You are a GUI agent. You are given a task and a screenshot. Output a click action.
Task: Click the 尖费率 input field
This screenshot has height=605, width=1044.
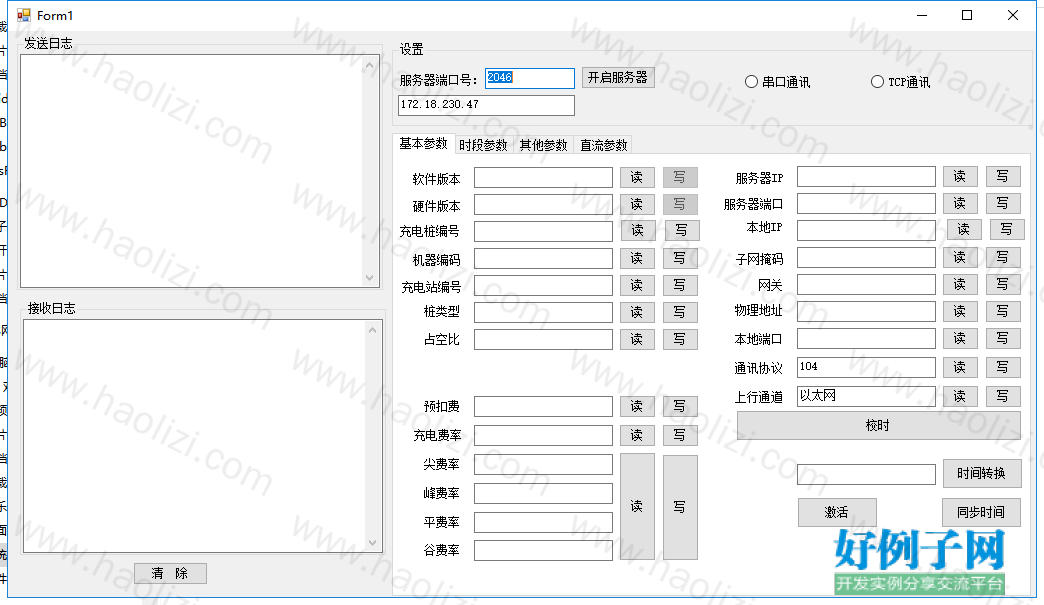coord(543,465)
